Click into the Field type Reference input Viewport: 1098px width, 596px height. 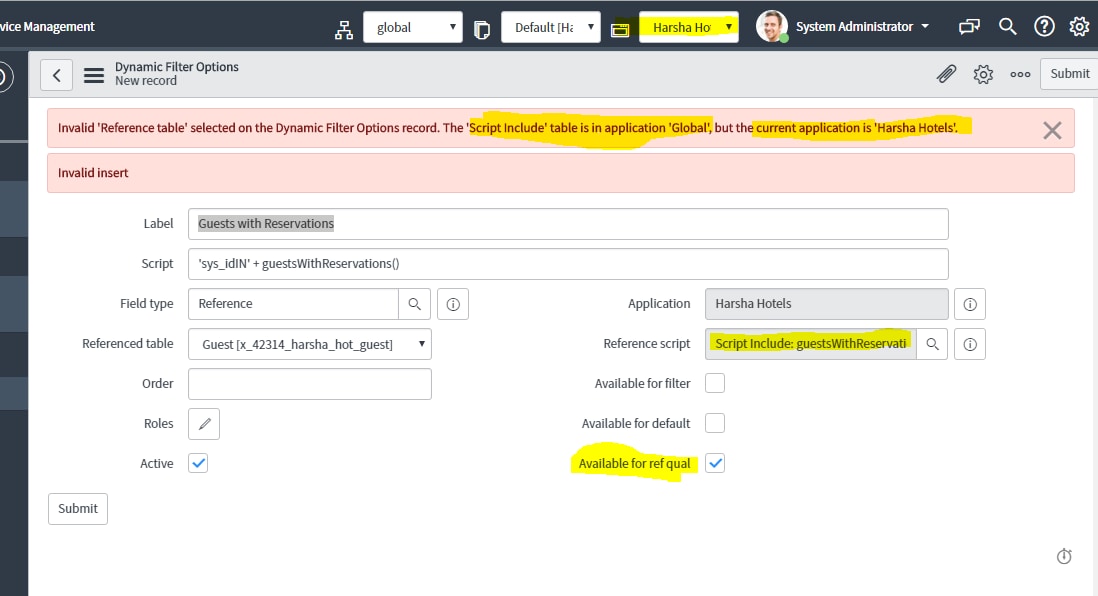tap(293, 304)
